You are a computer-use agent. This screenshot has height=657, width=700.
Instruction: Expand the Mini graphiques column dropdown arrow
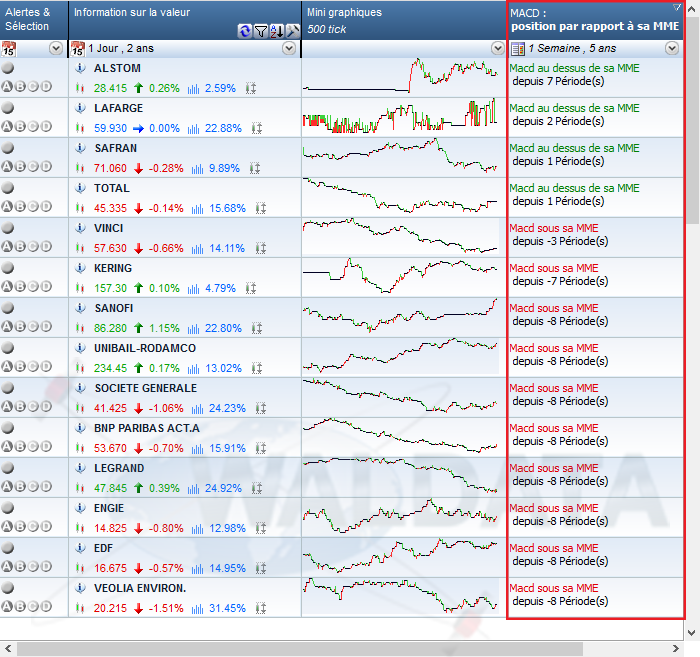click(498, 48)
